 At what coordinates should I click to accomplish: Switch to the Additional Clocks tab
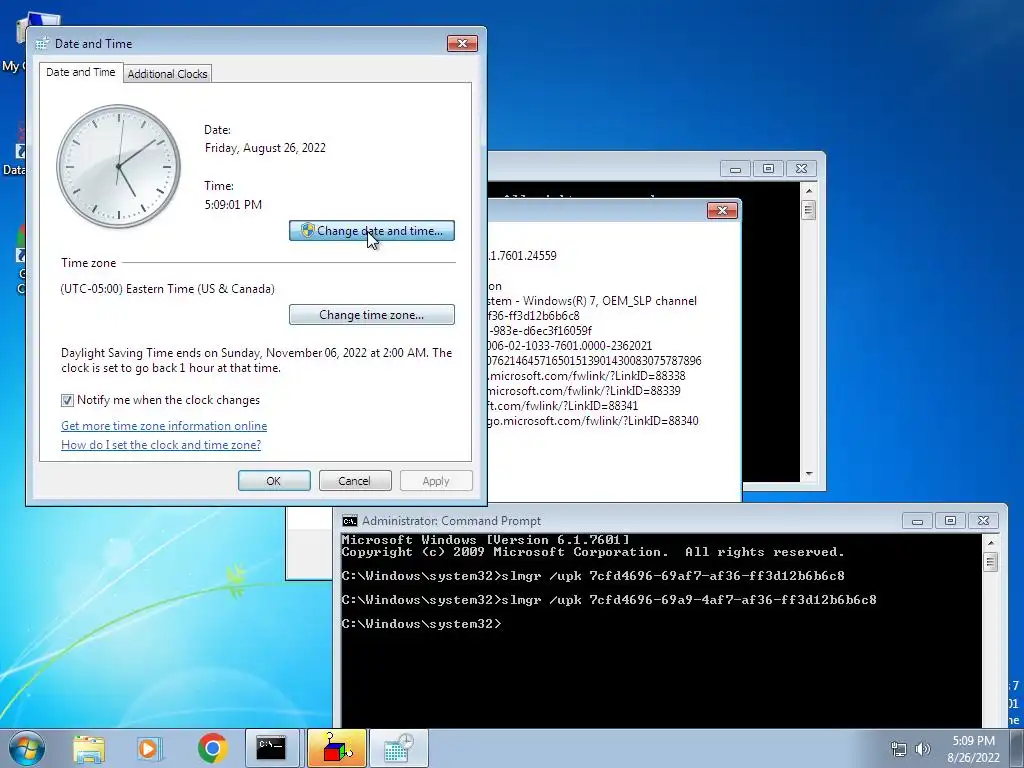[167, 74]
